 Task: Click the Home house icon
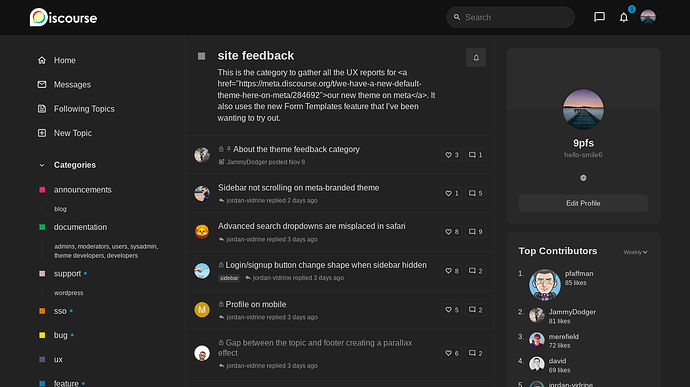pyautogui.click(x=42, y=60)
